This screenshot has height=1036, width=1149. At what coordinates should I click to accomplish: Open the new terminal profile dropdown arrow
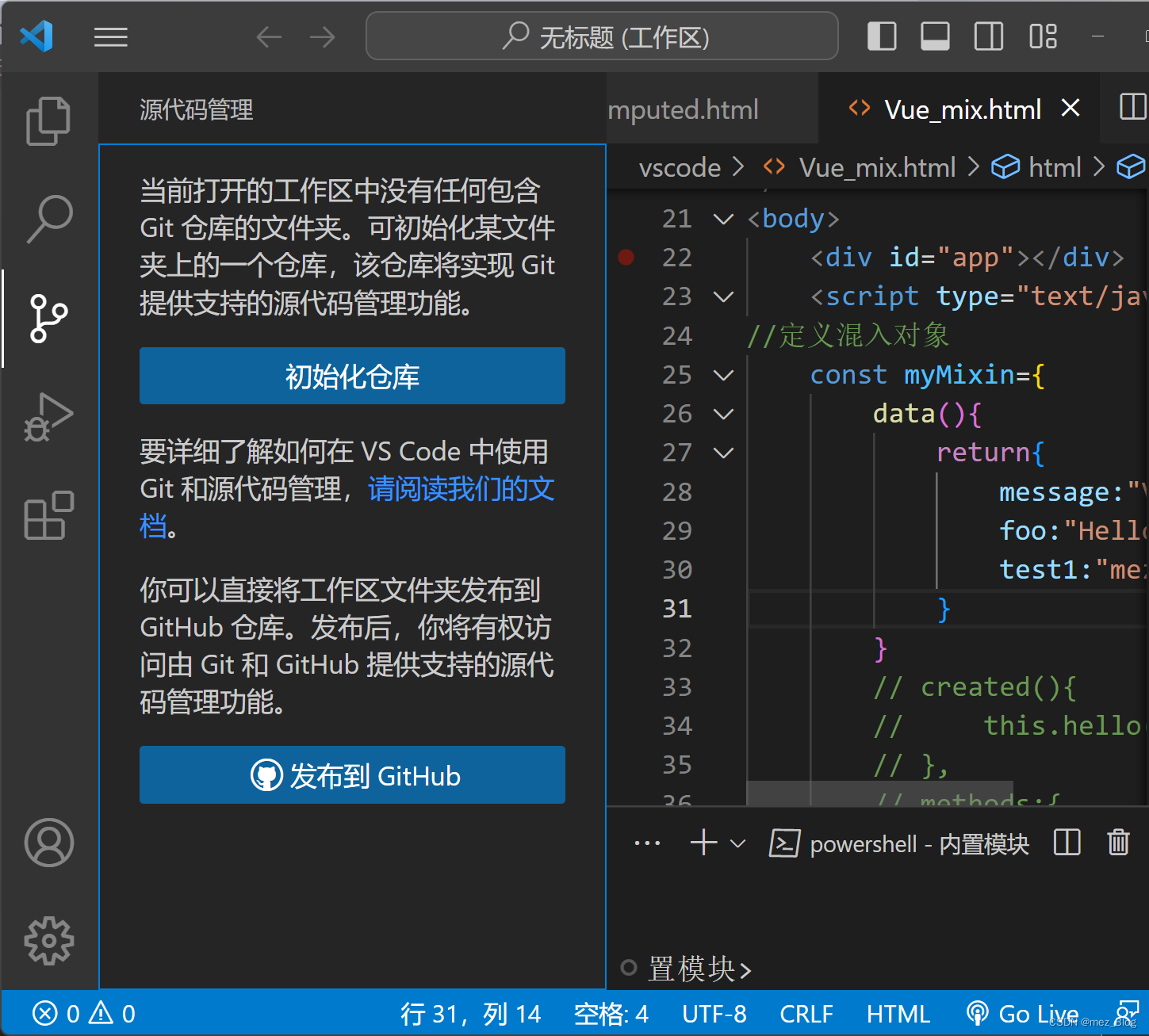(737, 843)
